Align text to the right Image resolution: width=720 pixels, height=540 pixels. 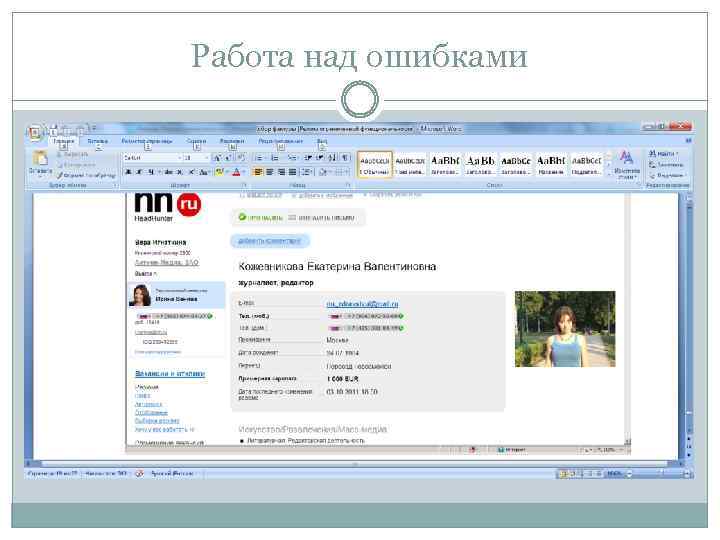pyautogui.click(x=281, y=172)
